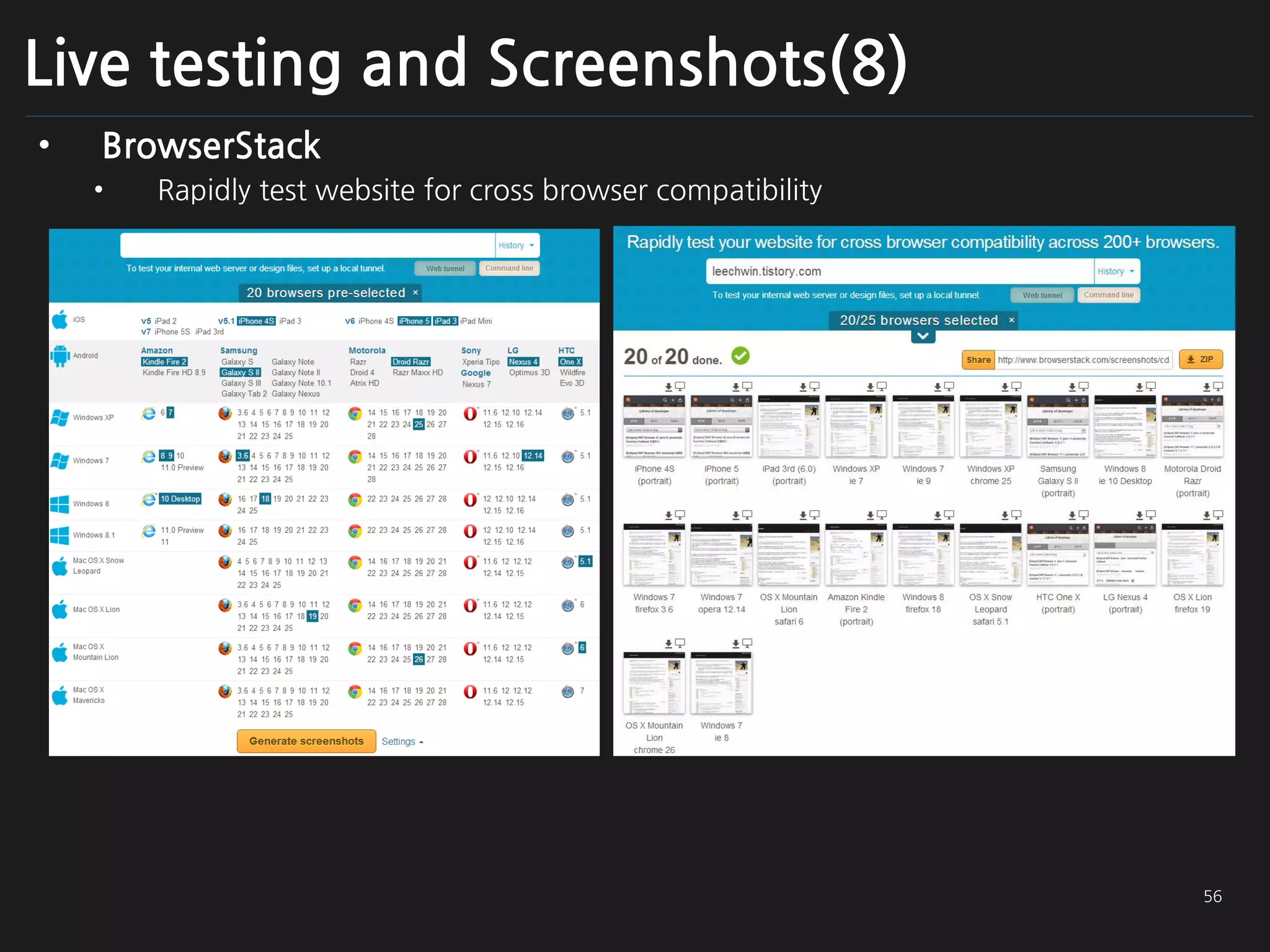Image resolution: width=1270 pixels, height=952 pixels.
Task: Deselect 10 Desktop for Windows 8 IE
Action: (x=180, y=499)
